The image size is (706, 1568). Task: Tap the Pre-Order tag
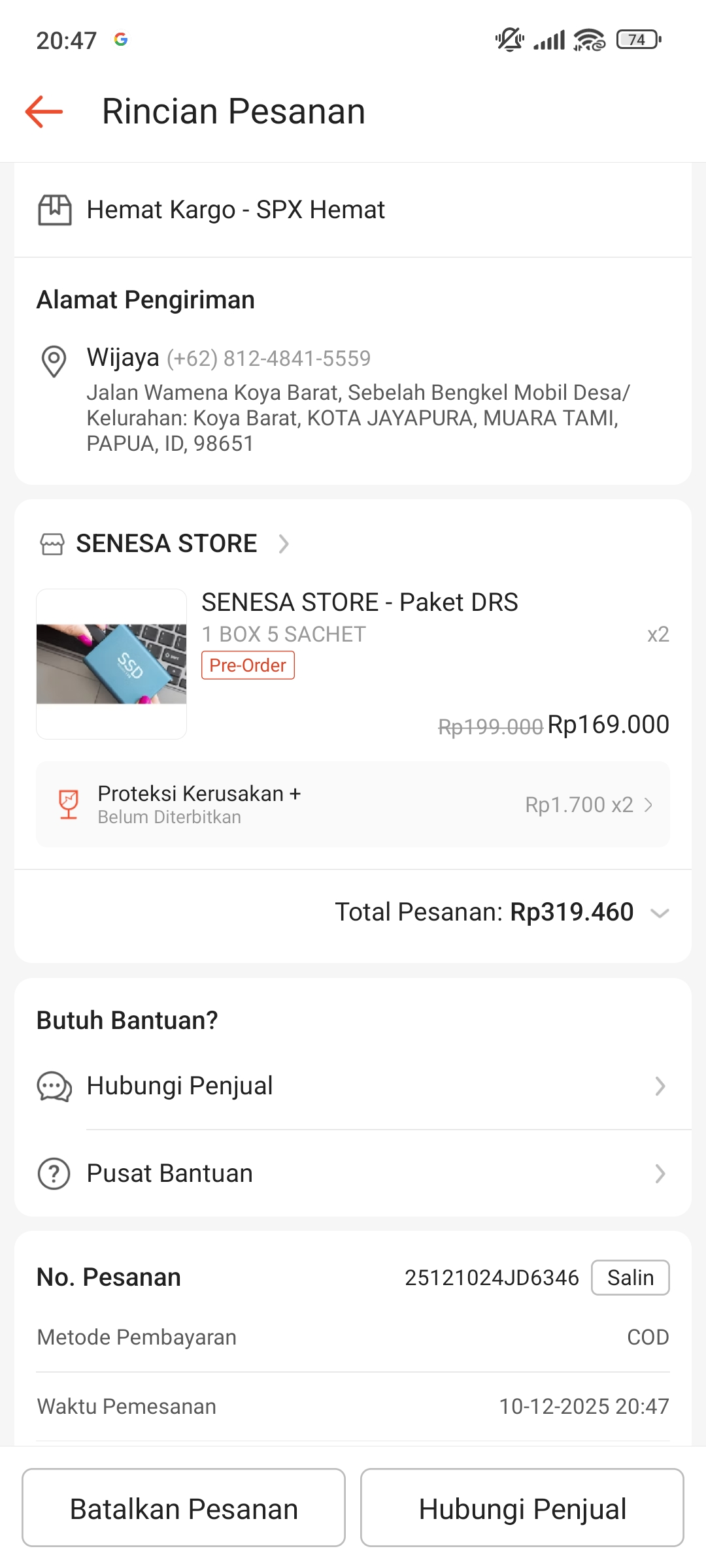[248, 665]
